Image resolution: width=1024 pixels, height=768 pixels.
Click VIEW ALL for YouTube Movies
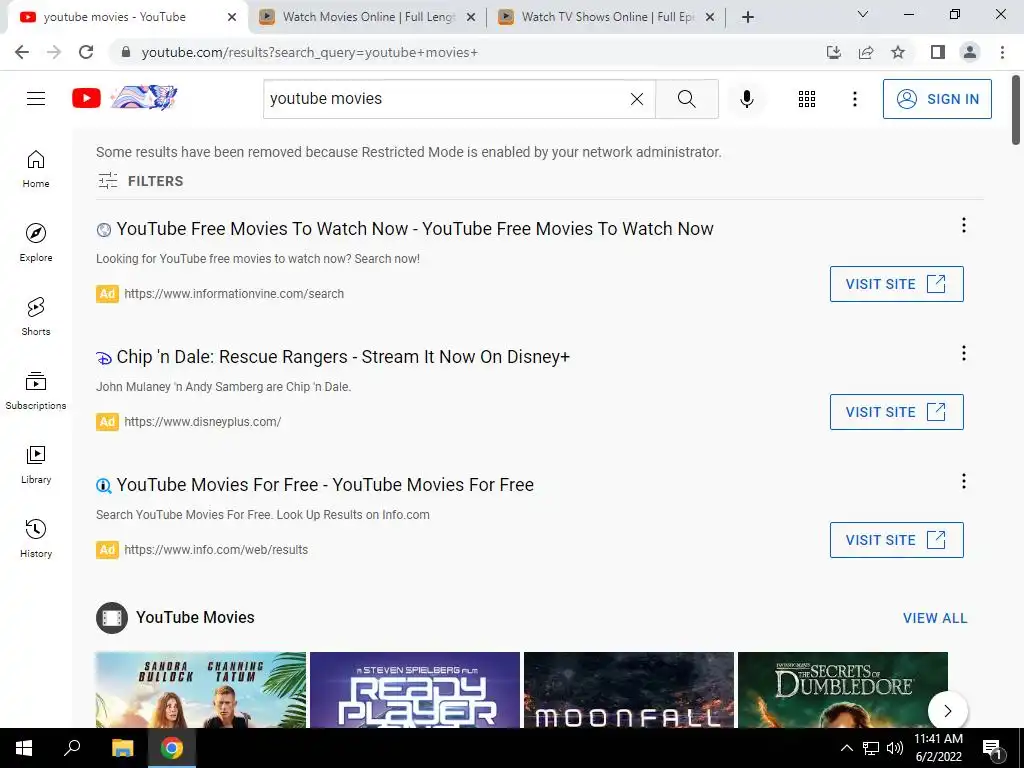pyautogui.click(x=935, y=618)
